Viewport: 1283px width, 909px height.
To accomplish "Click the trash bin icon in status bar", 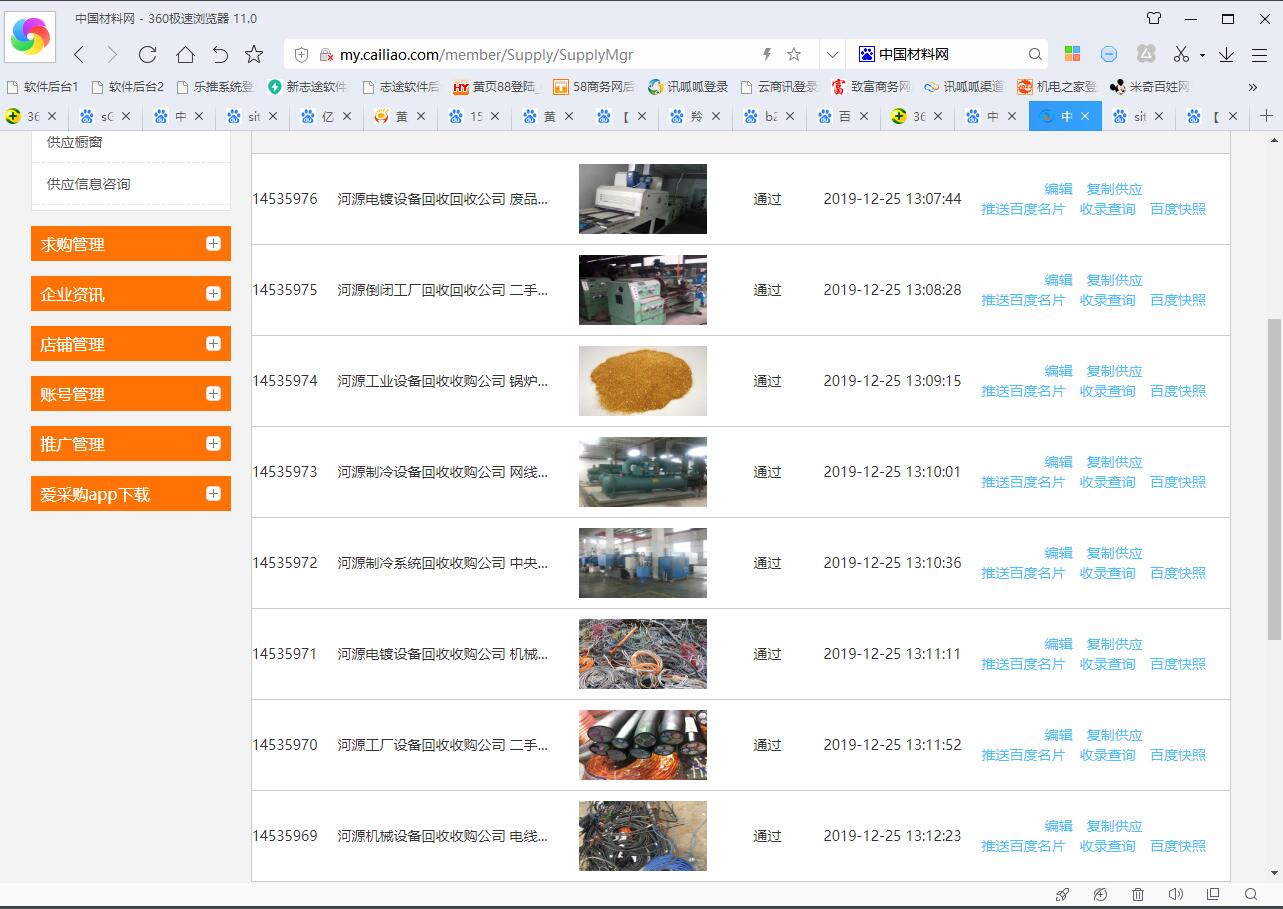I will coord(1138,894).
